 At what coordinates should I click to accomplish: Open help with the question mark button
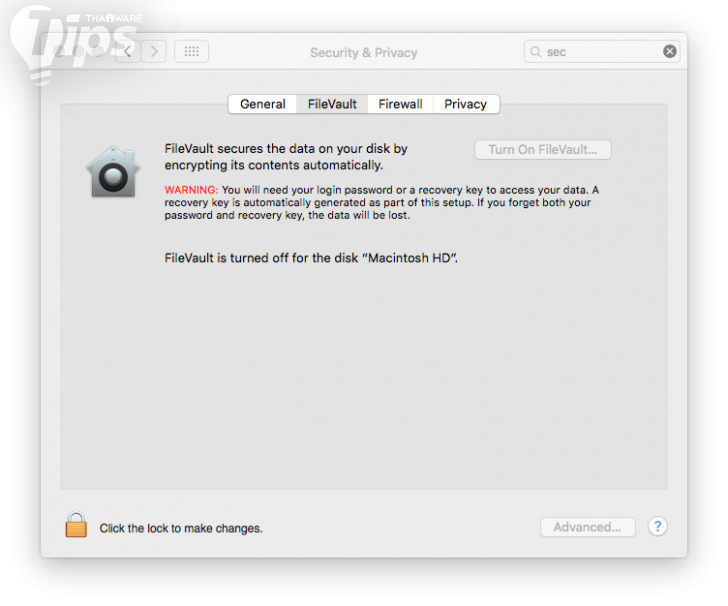coord(657,527)
